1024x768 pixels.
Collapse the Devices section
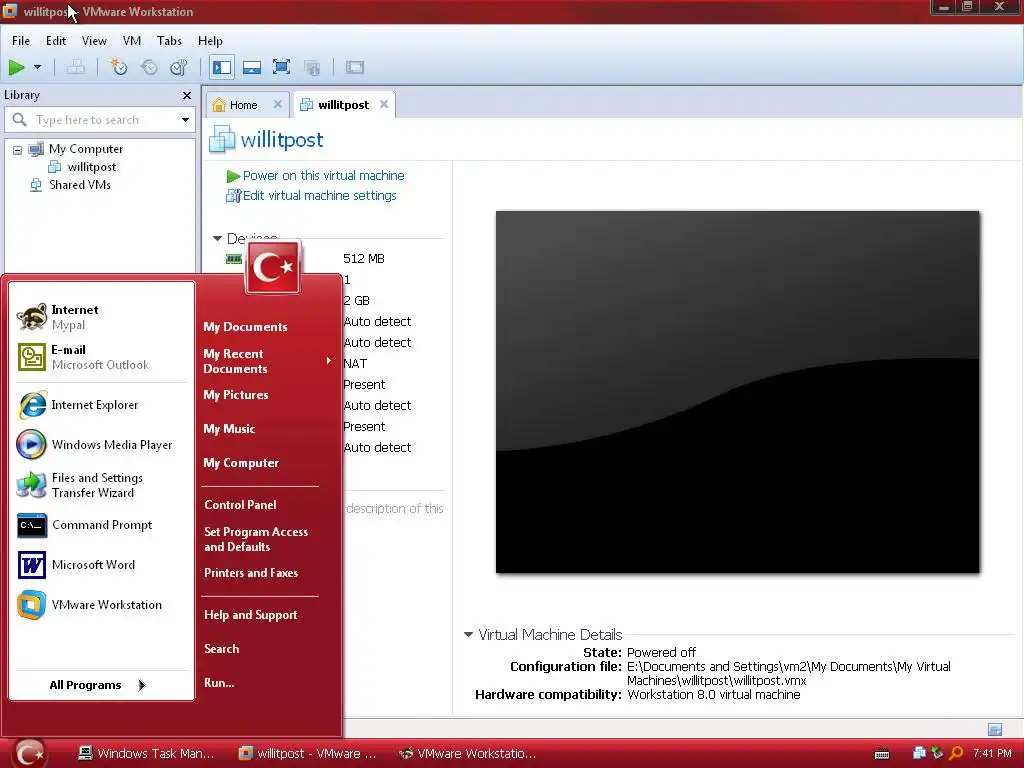[x=217, y=238]
